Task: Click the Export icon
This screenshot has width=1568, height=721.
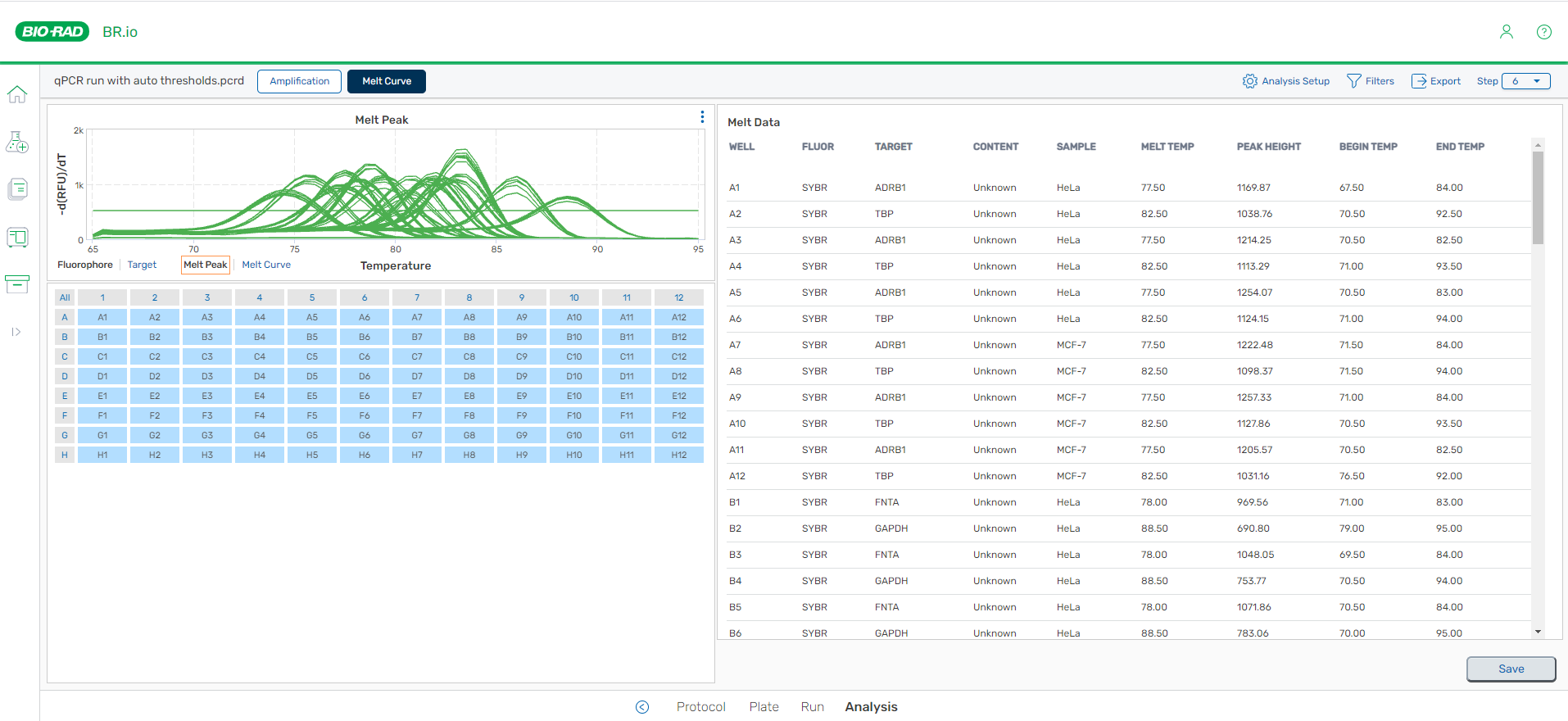Action: (x=1419, y=81)
